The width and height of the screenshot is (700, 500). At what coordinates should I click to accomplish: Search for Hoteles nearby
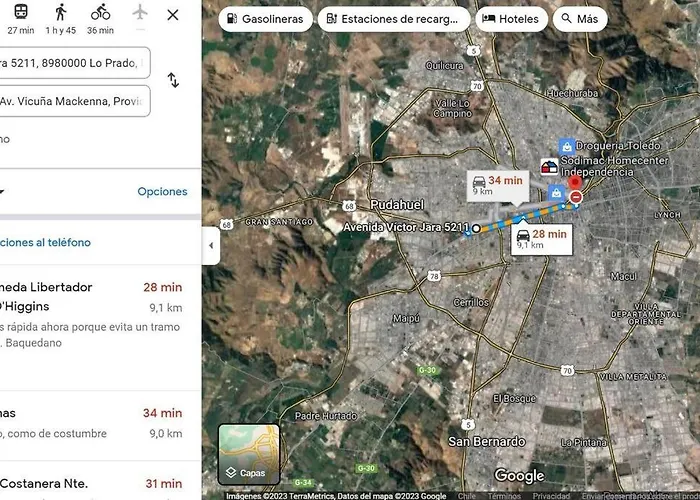coord(511,19)
